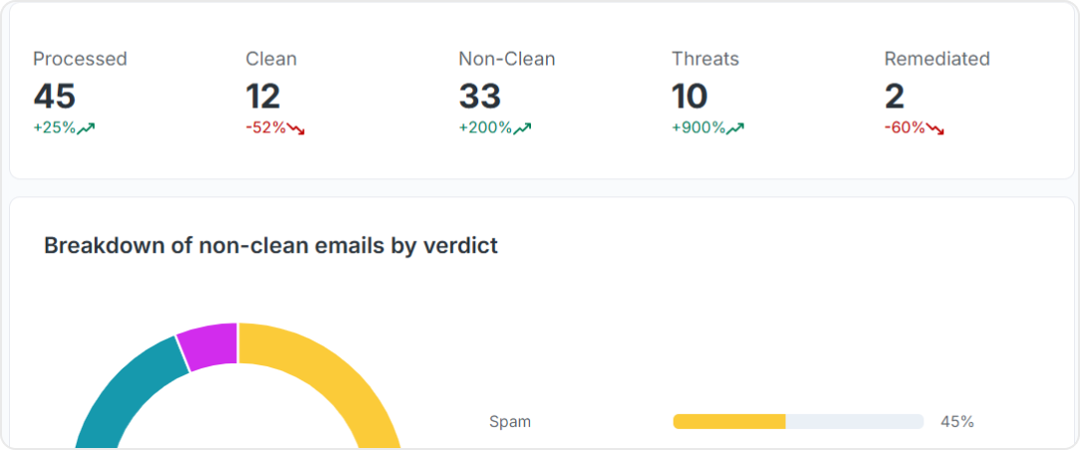
Task: Click the upward trend arrow under Processed
Action: point(86,128)
